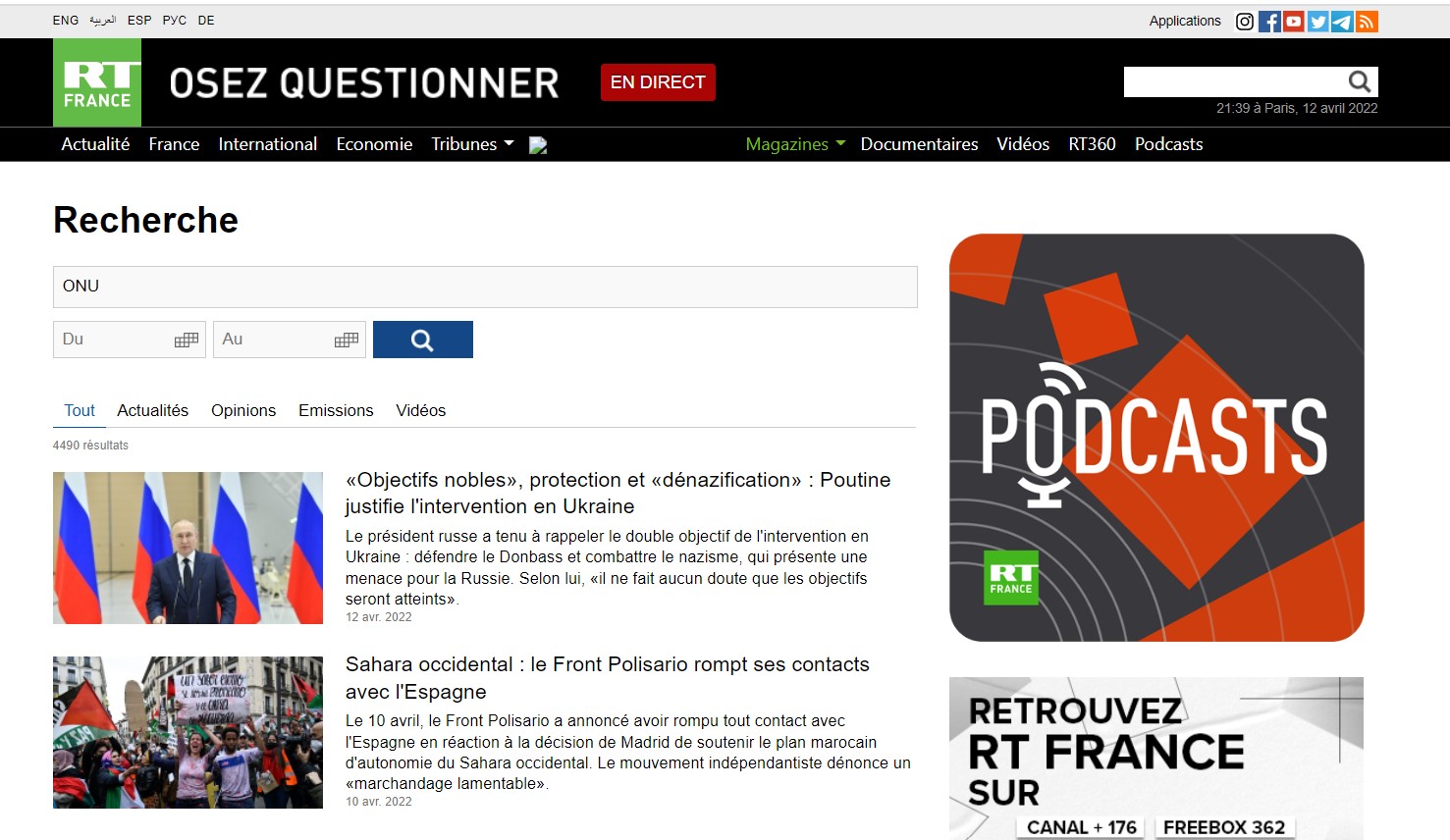1450x840 pixels.
Task: Expand the Magazines dropdown menu
Action: coord(795,144)
